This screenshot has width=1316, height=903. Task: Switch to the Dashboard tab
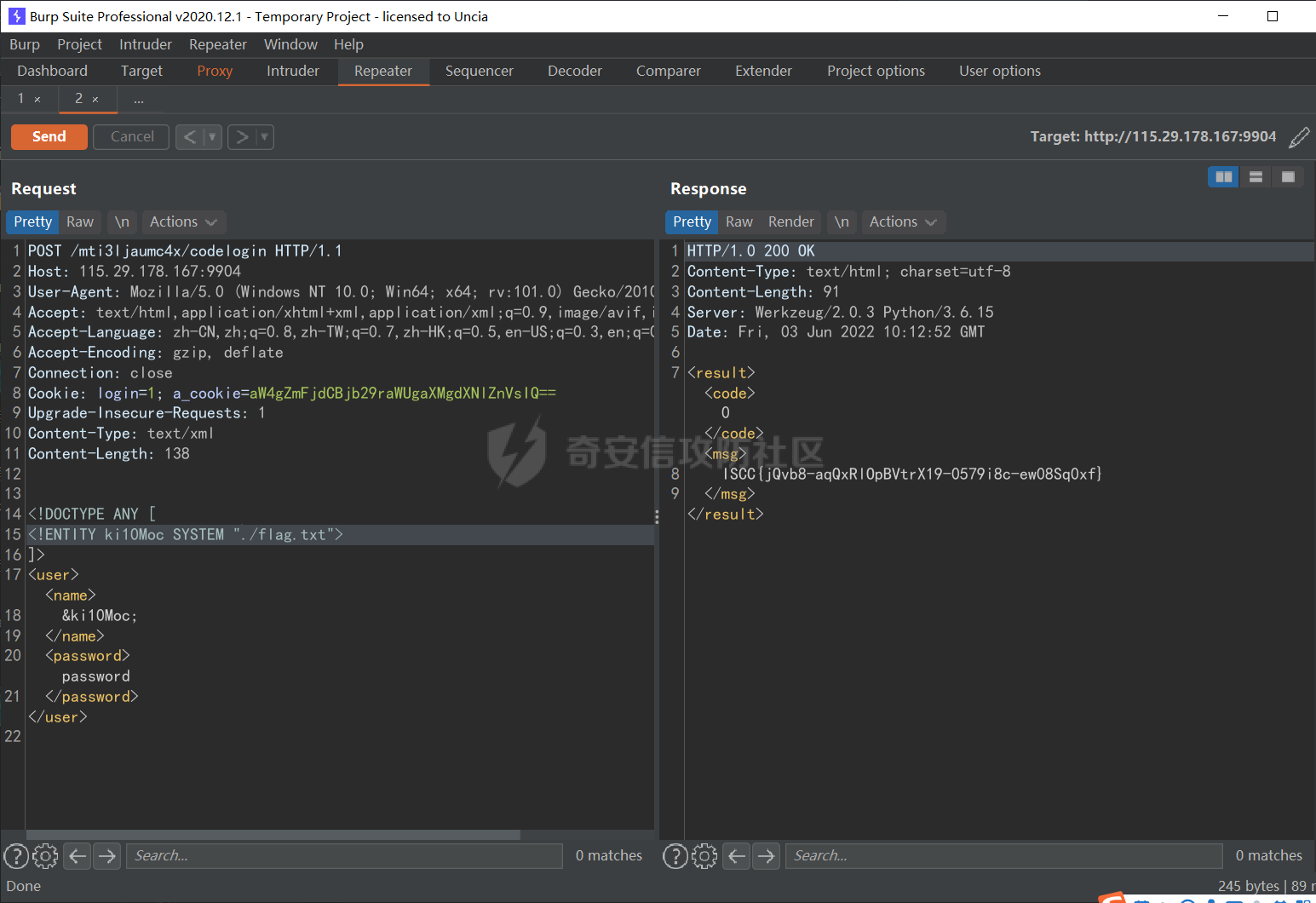click(x=52, y=71)
